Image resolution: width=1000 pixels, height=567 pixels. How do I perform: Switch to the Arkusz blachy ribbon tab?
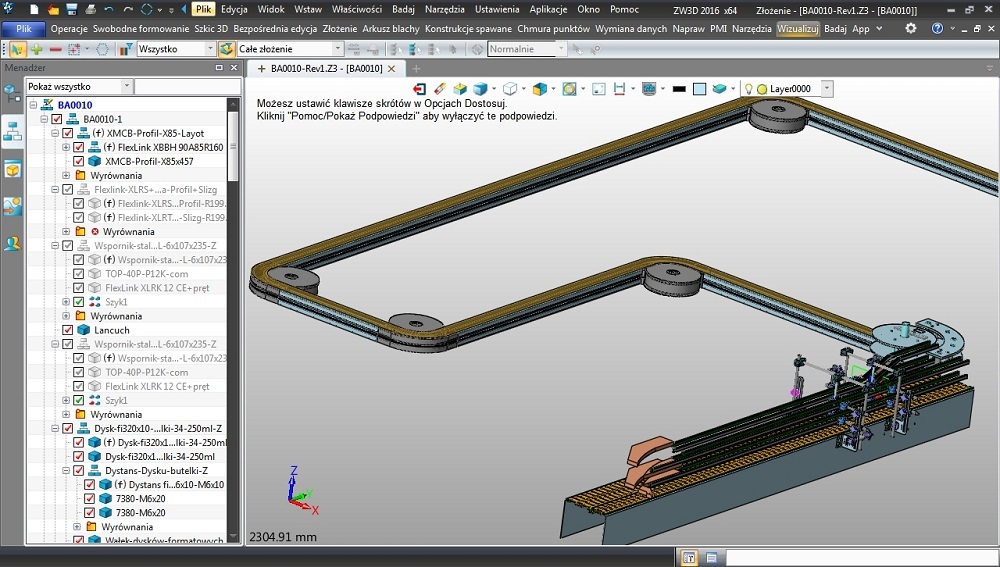point(390,29)
